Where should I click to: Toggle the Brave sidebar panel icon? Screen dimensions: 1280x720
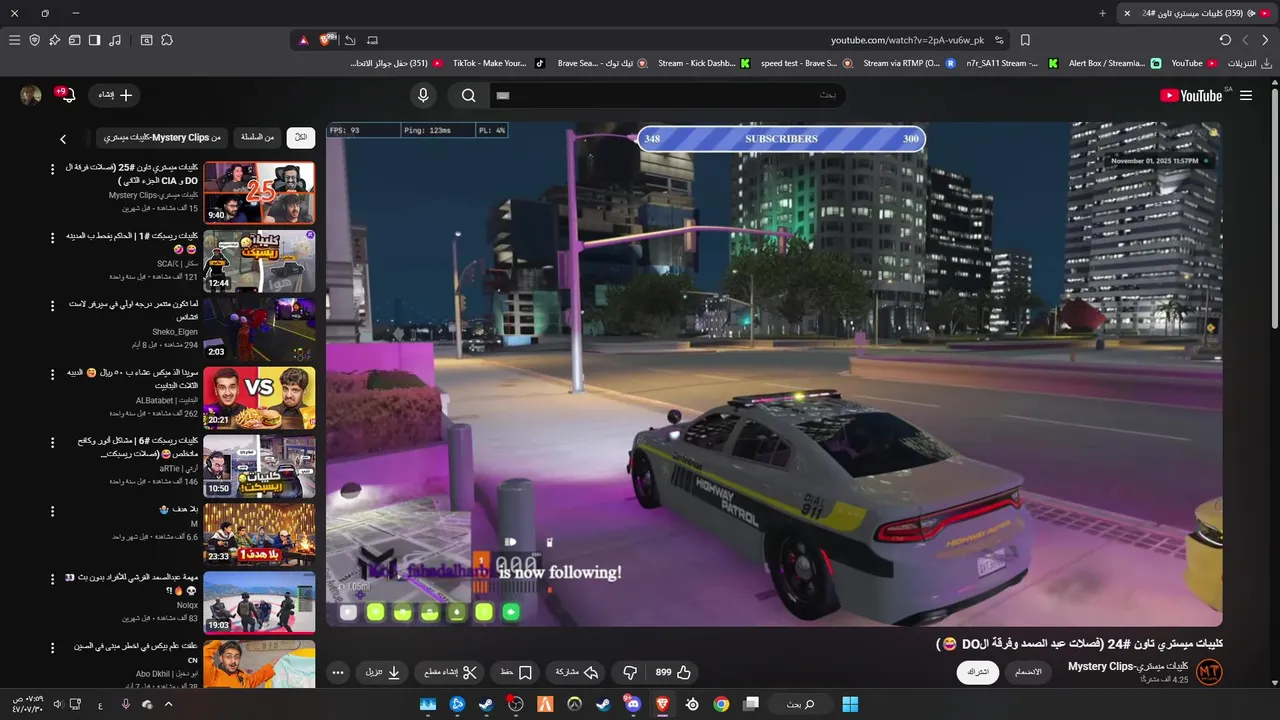click(x=94, y=40)
